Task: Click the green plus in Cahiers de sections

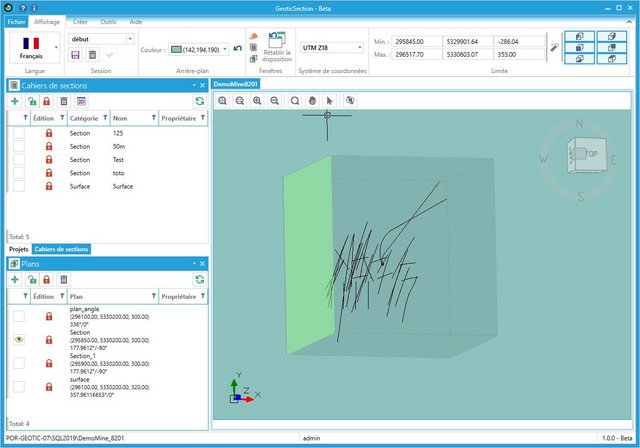Action: (15, 101)
